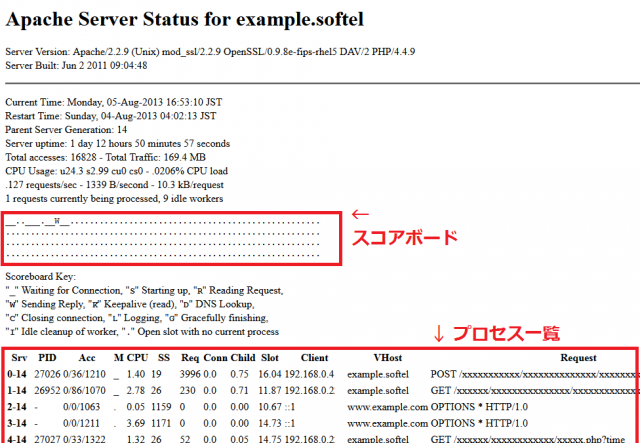Click the 'Total accesses: 16828' line
The height and width of the screenshot is (443, 640).
coord(105,157)
